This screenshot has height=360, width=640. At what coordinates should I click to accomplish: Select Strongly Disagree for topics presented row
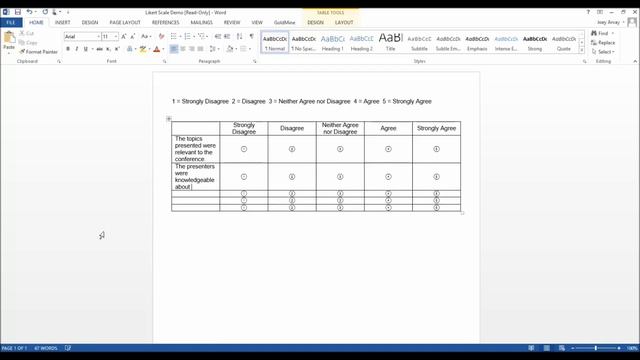[244, 149]
